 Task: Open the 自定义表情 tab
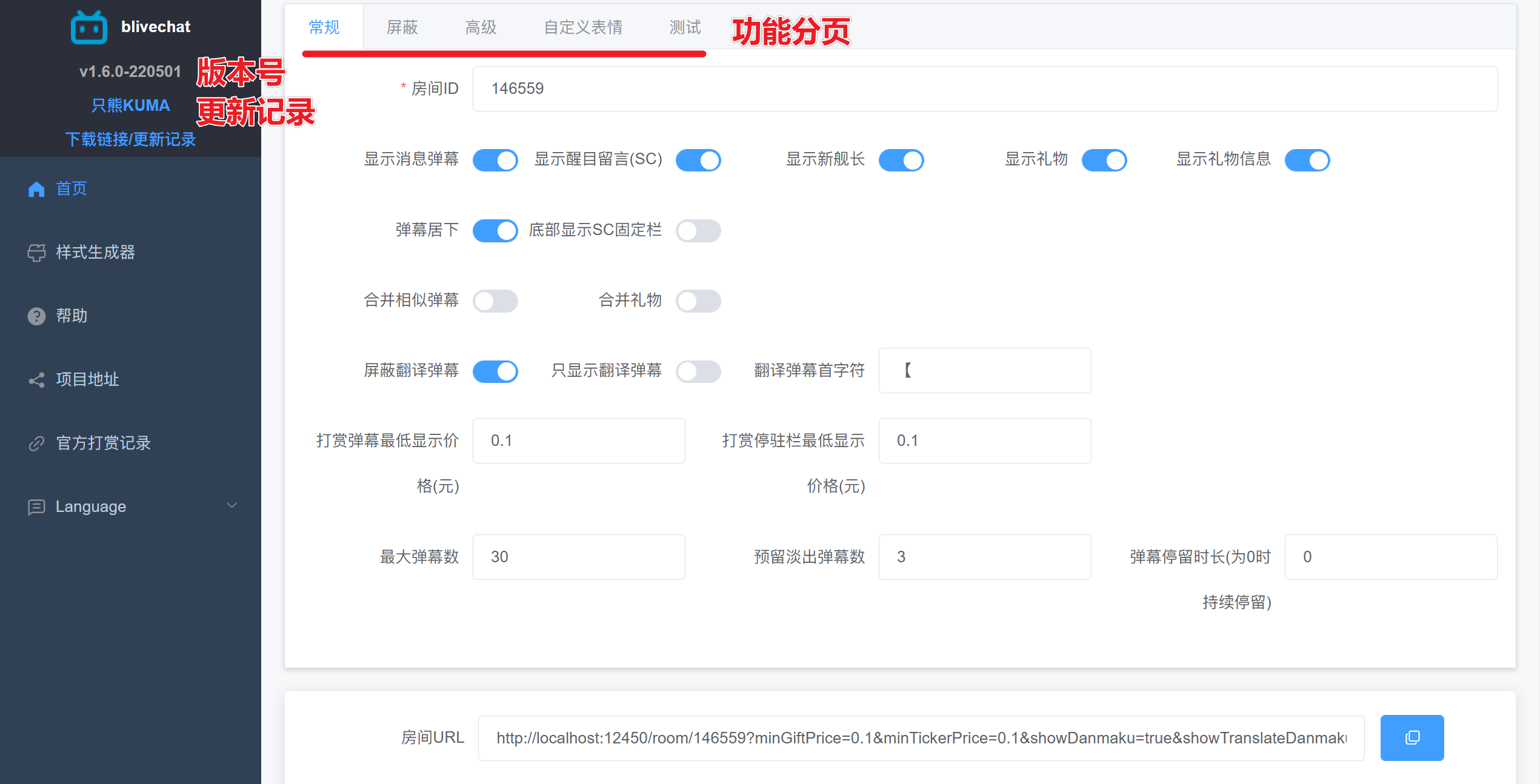click(583, 27)
